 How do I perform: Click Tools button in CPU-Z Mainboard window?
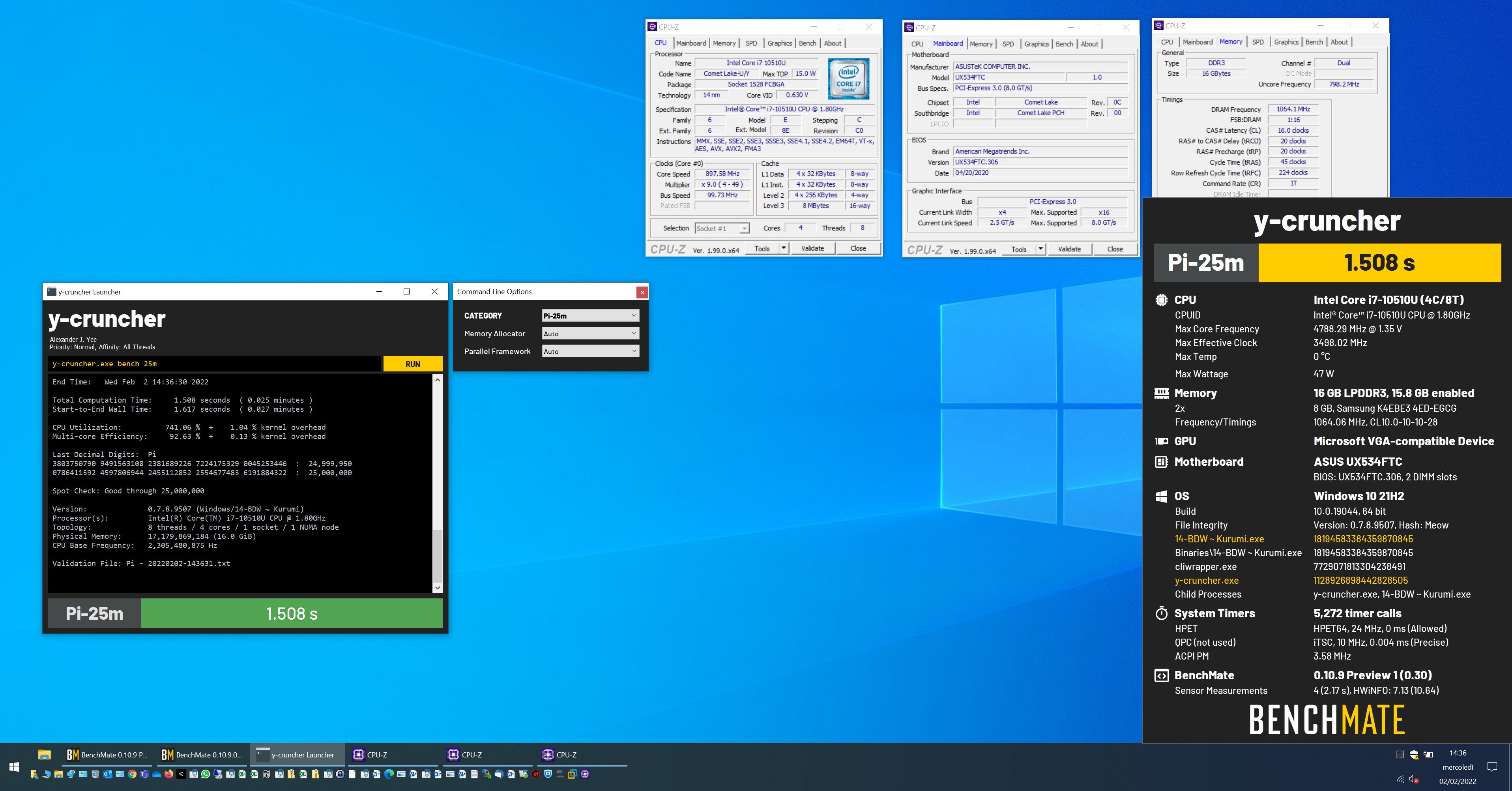[x=1018, y=249]
